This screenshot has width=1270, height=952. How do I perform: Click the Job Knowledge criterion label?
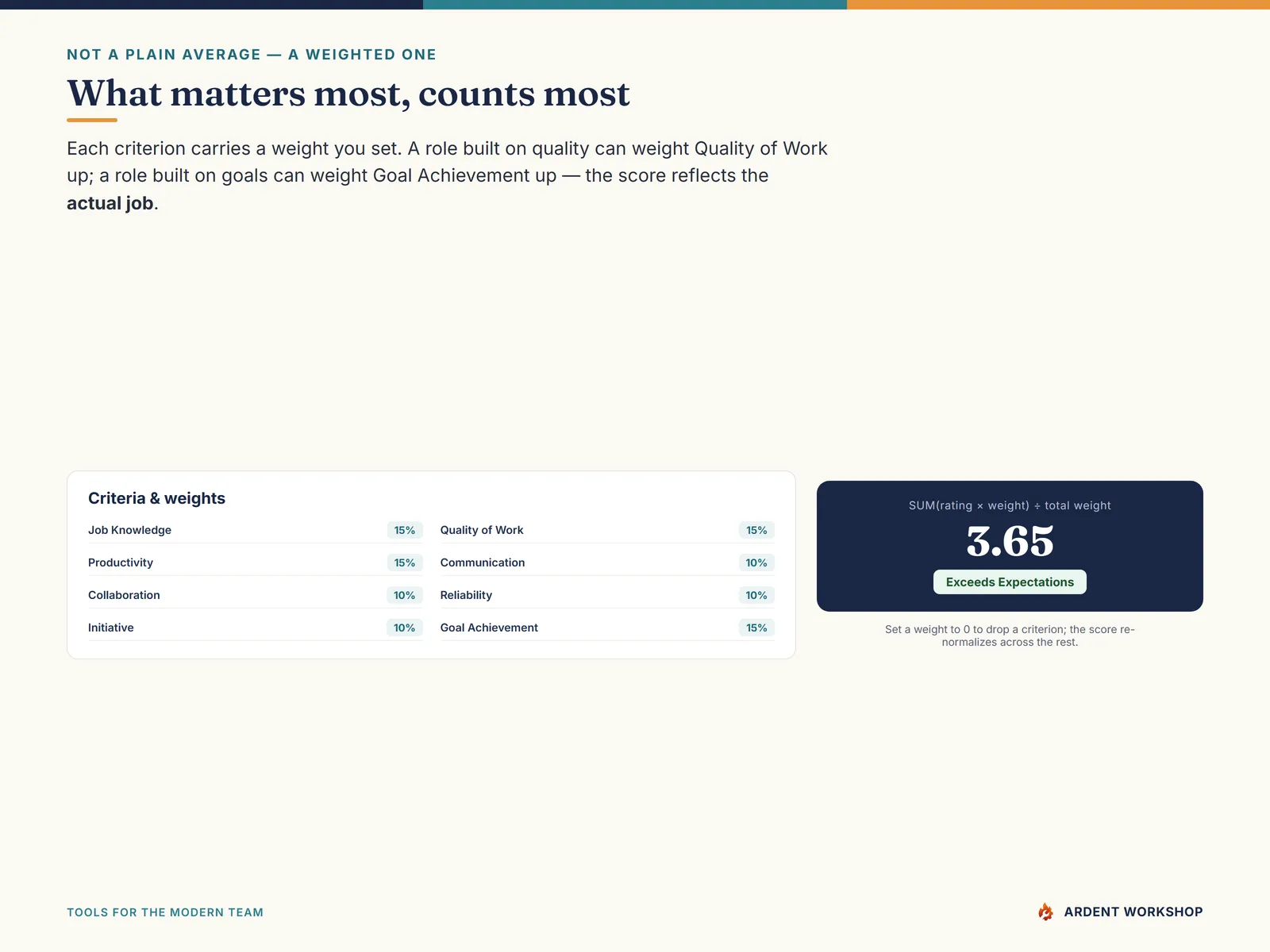point(129,530)
